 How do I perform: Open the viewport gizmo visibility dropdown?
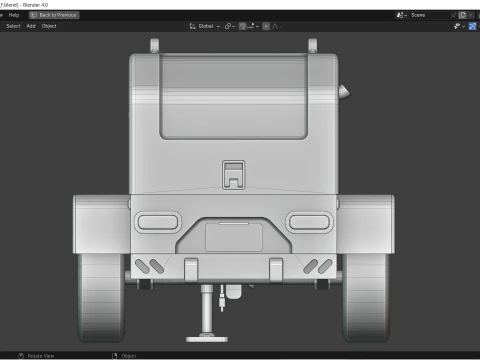459,26
